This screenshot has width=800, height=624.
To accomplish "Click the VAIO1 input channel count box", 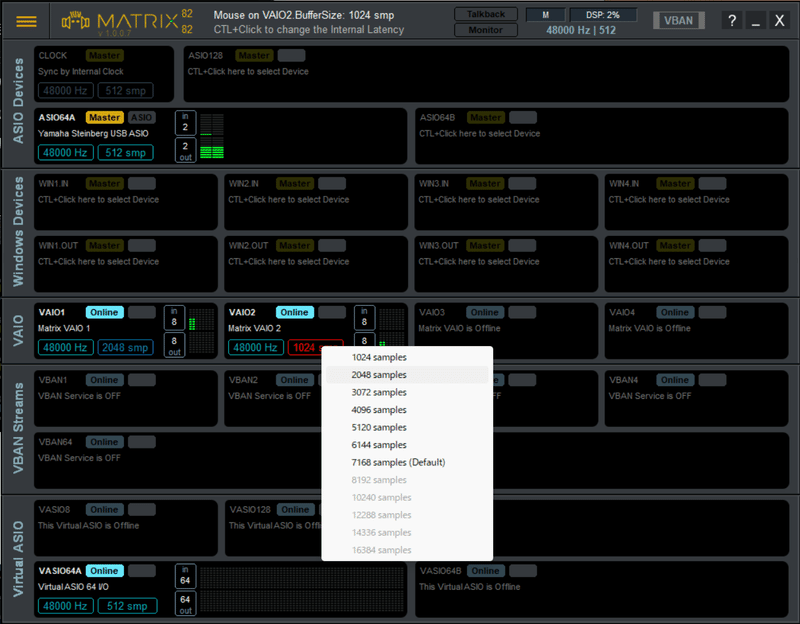I will 174,317.
